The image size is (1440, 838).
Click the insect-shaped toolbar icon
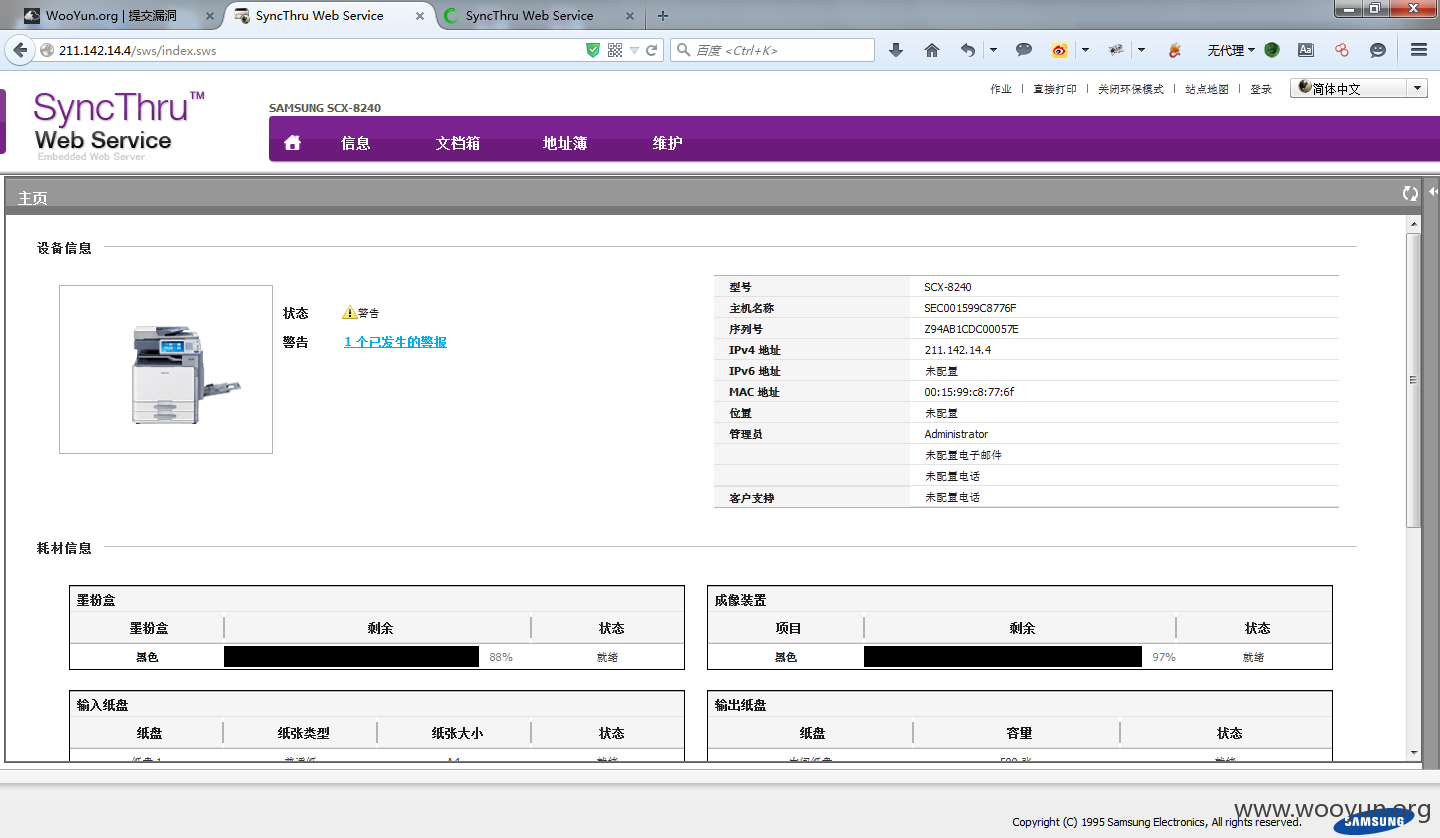[x=1116, y=50]
